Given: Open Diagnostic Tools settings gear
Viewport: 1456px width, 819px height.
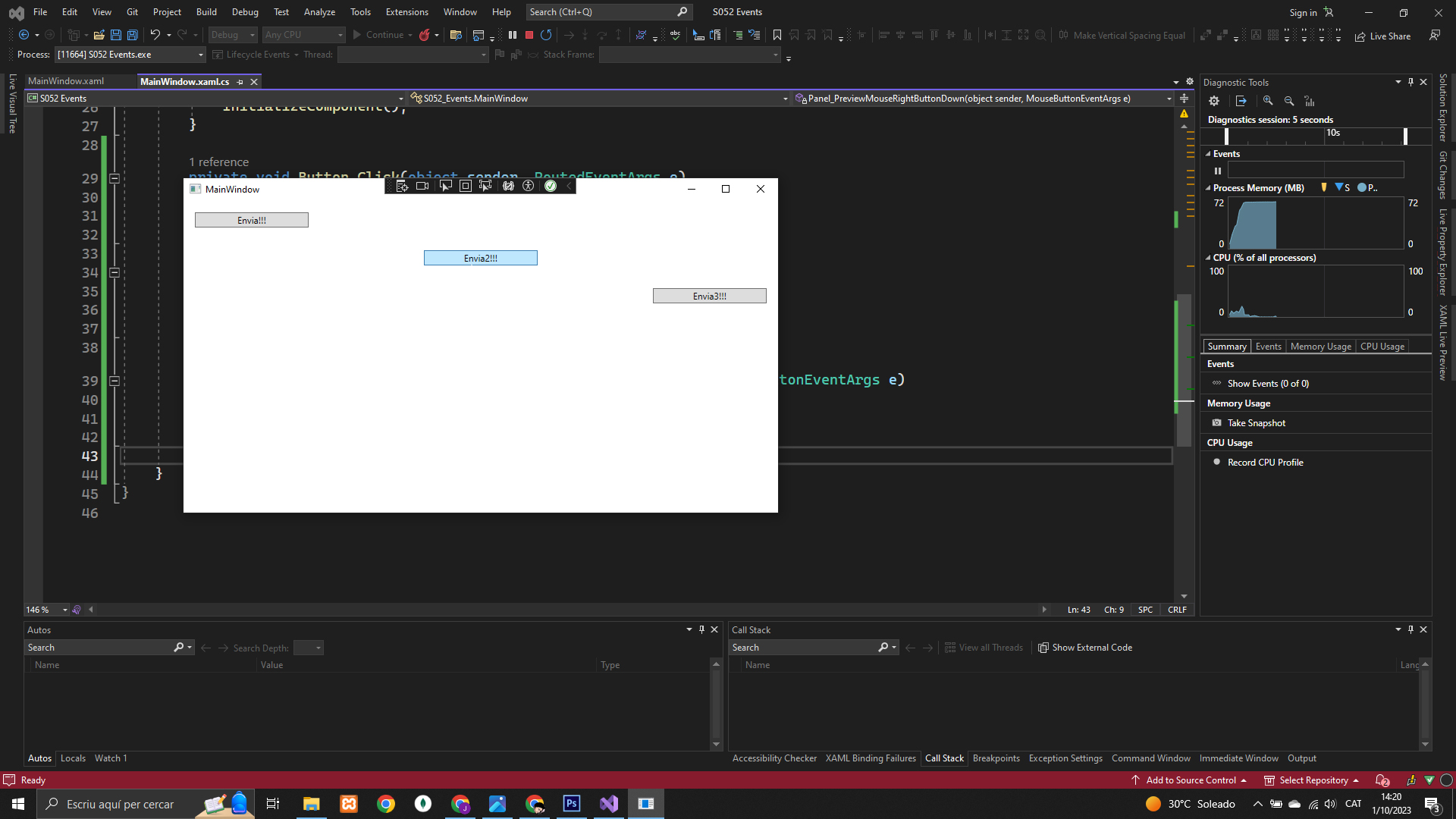Looking at the screenshot, I should 1214,101.
